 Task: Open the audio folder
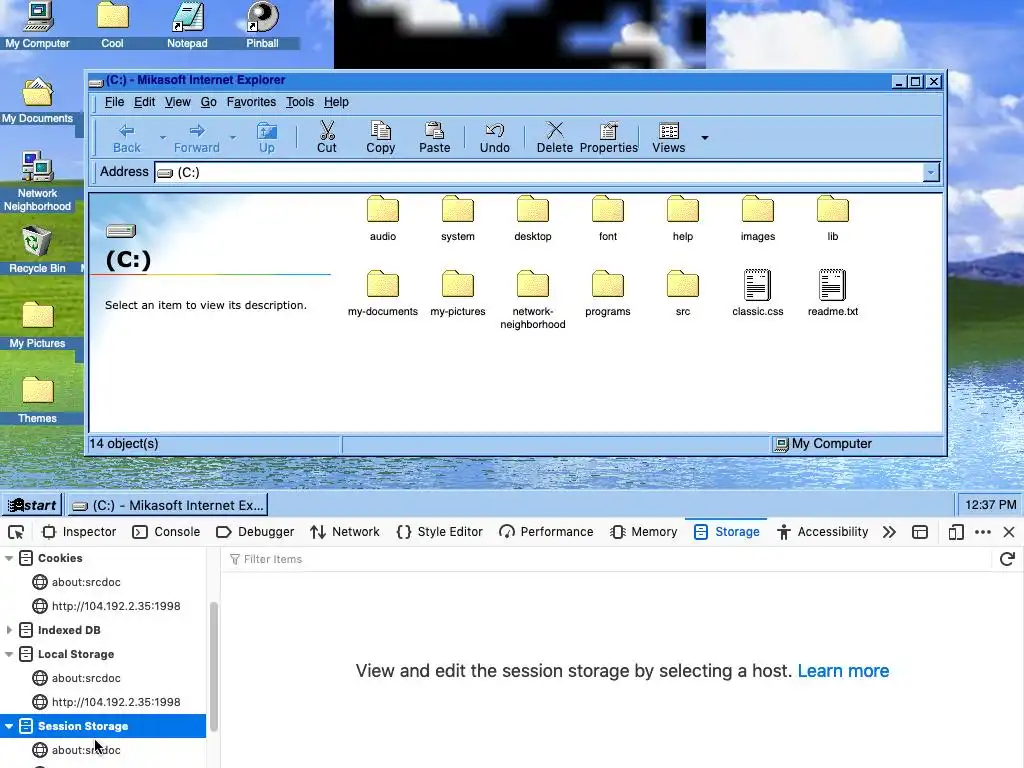383,219
